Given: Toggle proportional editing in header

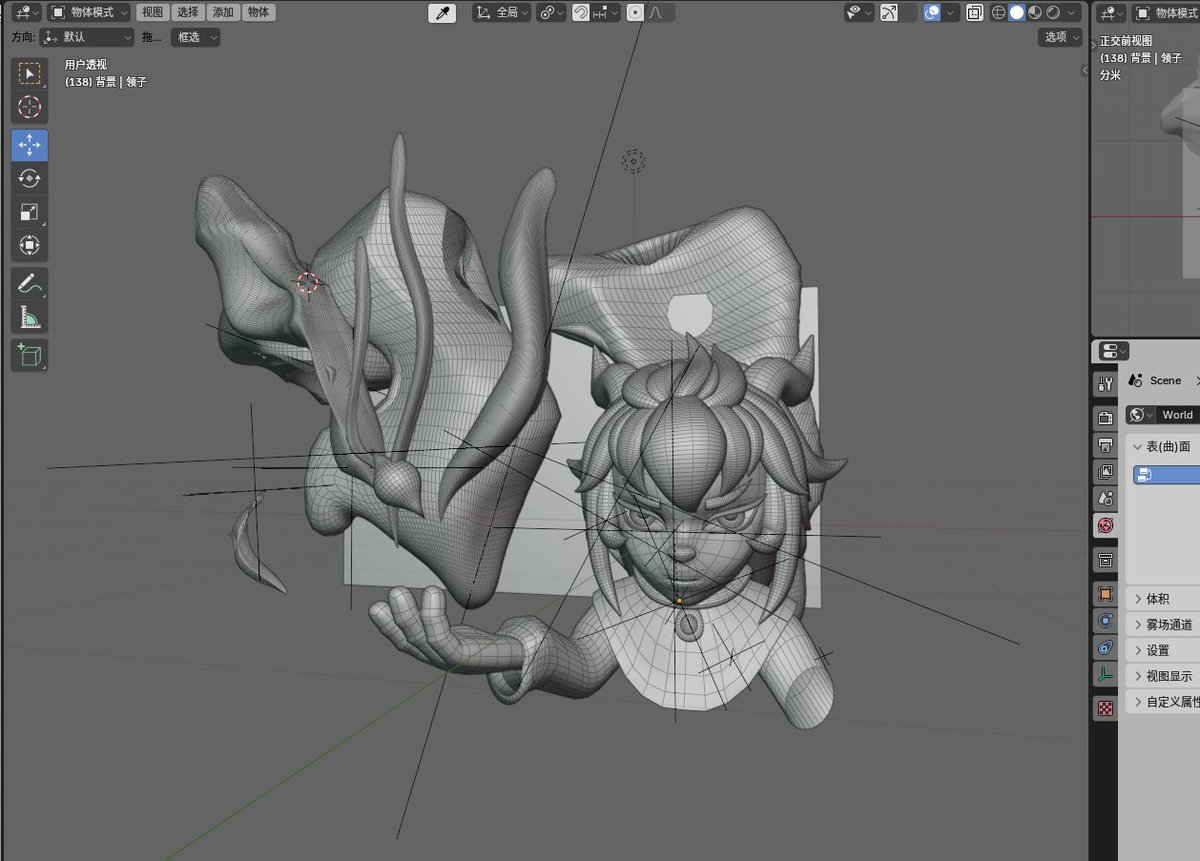Looking at the screenshot, I should point(635,13).
